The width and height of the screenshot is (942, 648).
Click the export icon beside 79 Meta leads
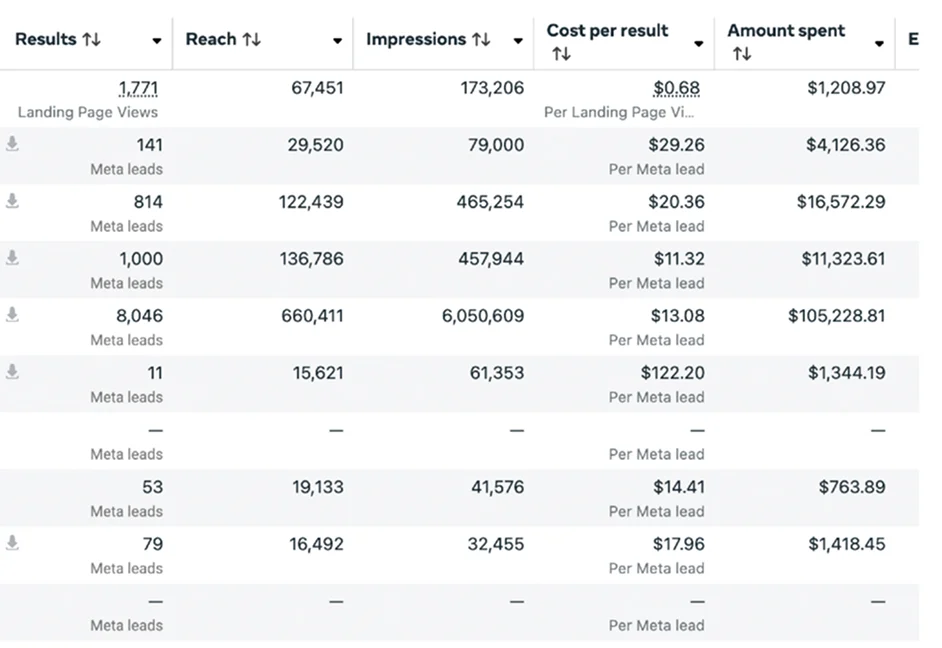pos(12,543)
